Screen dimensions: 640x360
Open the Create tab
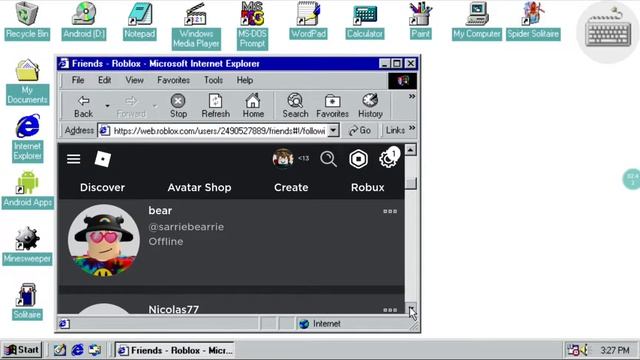coord(291,187)
